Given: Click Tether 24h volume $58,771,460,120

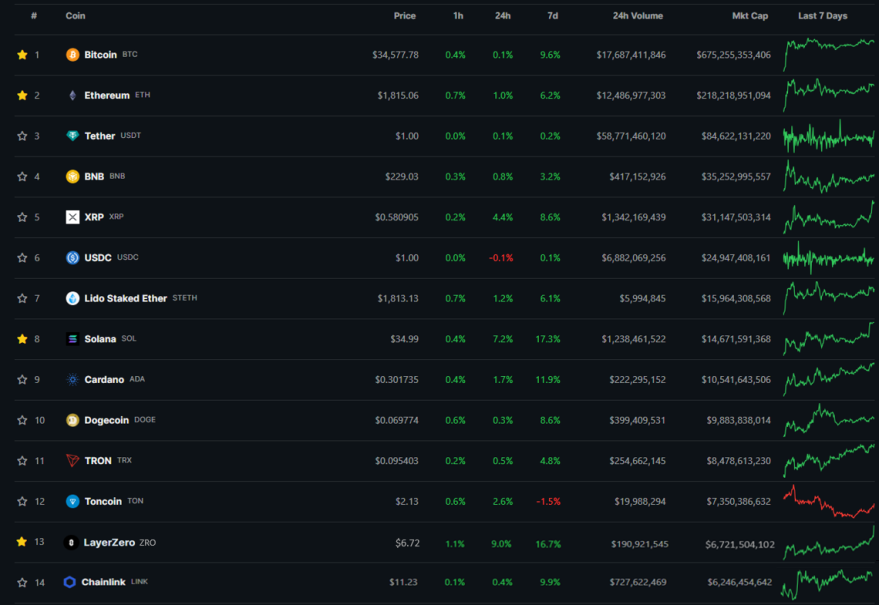Looking at the screenshot, I should (x=631, y=136).
